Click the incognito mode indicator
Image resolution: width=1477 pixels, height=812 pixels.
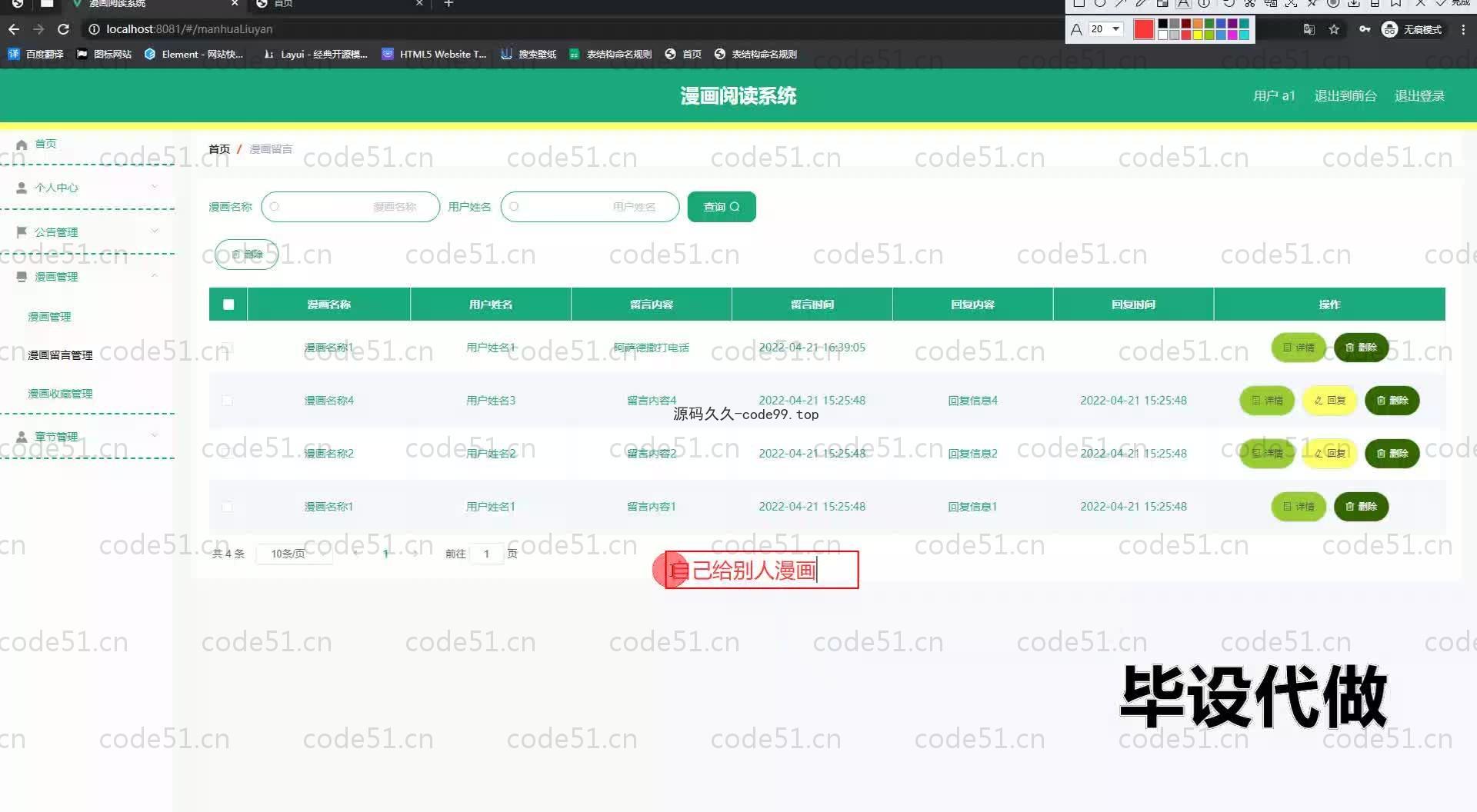click(x=1412, y=29)
